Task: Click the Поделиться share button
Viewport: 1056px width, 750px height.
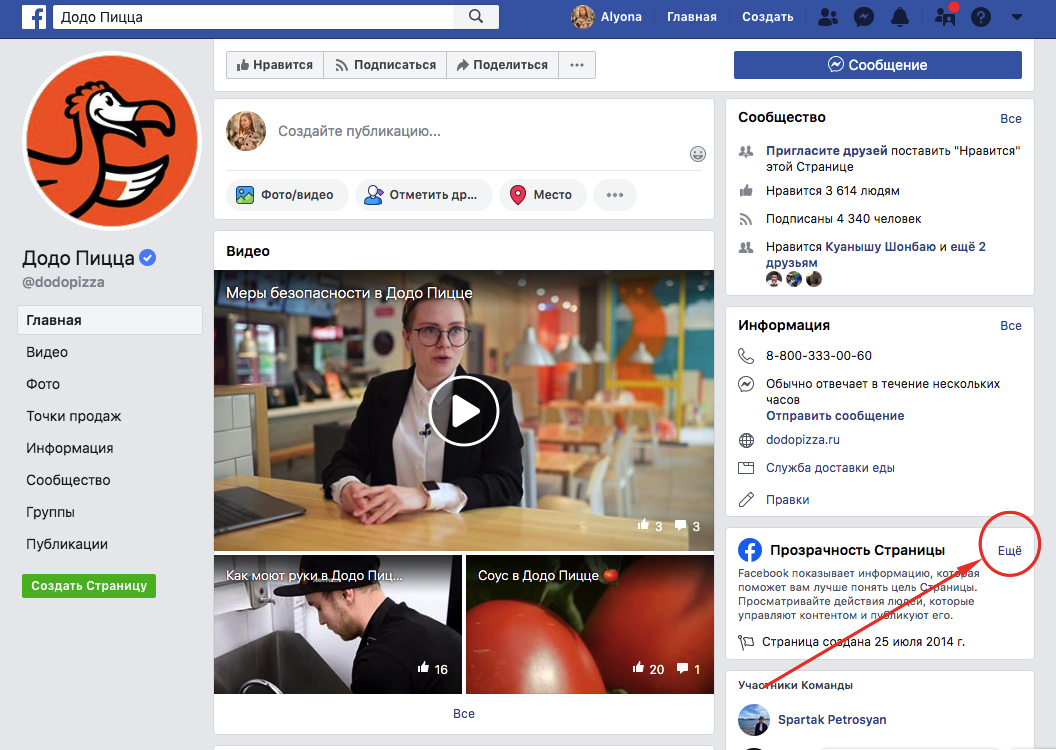Action: (502, 65)
